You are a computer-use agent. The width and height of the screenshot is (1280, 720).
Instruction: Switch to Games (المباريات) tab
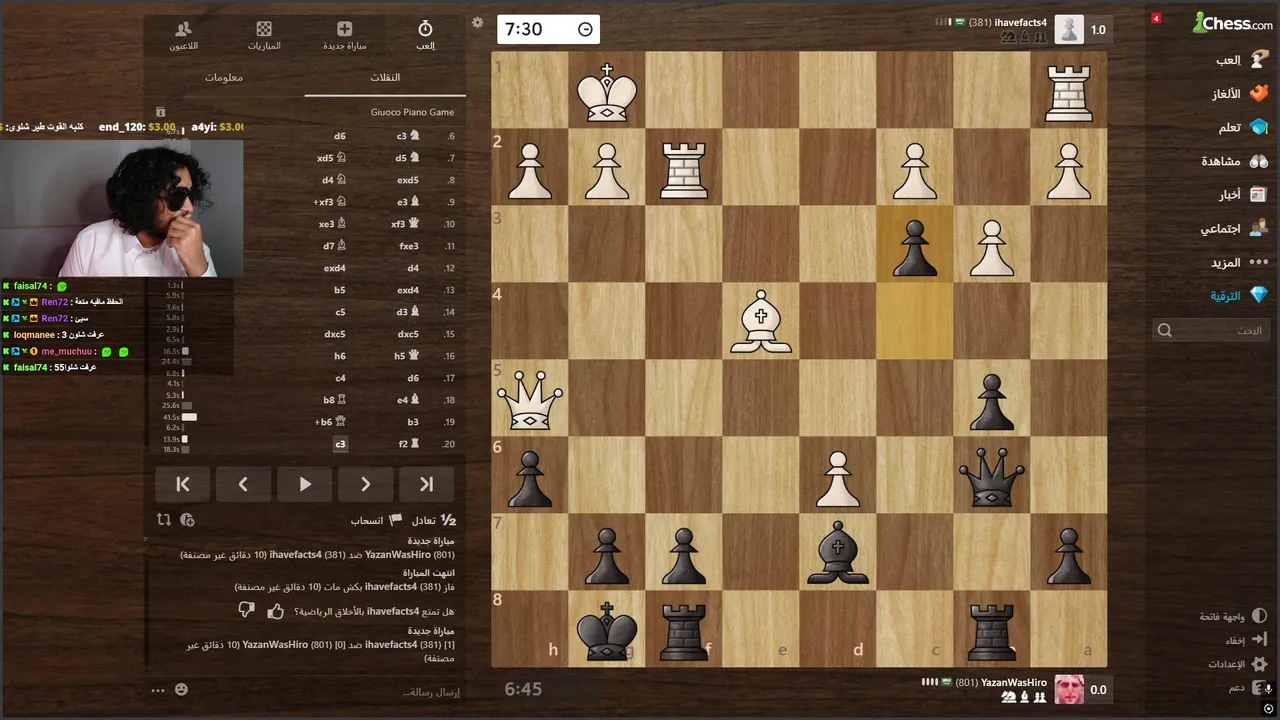tap(264, 35)
